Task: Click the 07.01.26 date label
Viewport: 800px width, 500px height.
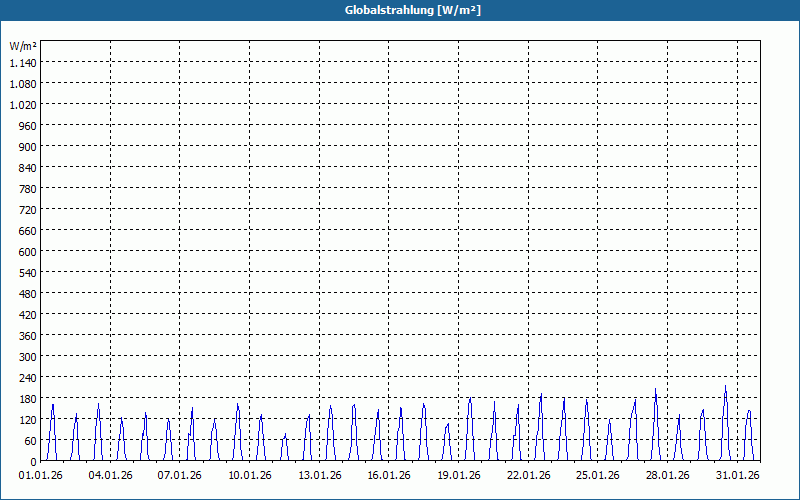Action: coord(180,476)
